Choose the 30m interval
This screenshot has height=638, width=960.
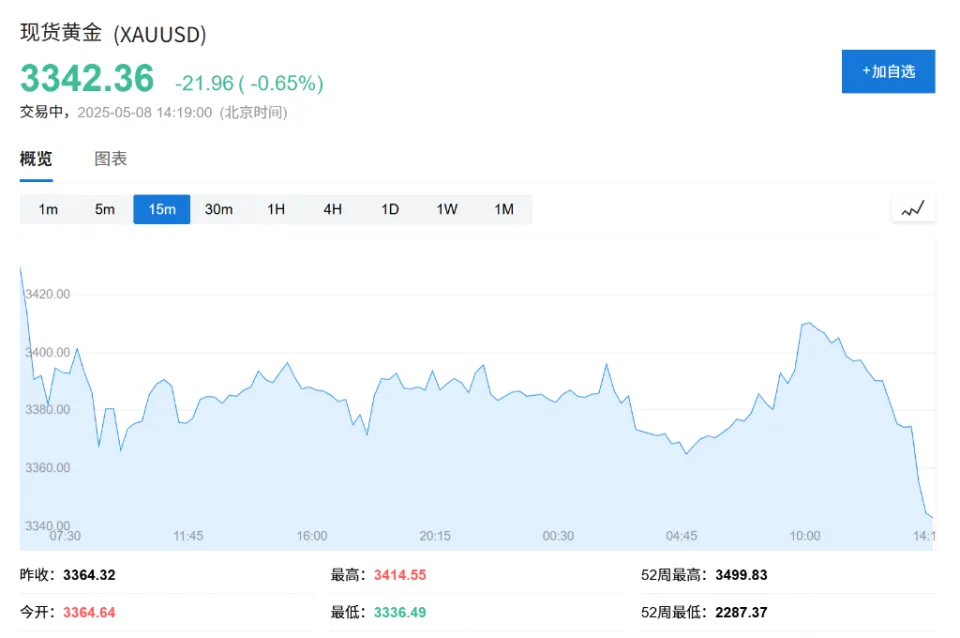[219, 209]
